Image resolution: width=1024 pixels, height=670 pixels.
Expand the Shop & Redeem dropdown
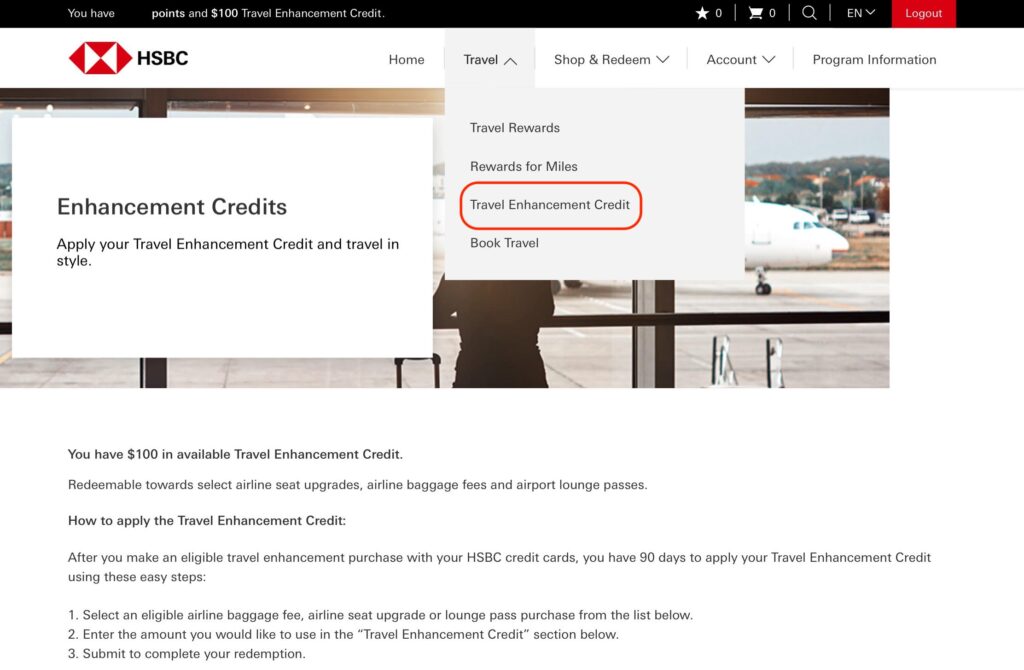[611, 60]
